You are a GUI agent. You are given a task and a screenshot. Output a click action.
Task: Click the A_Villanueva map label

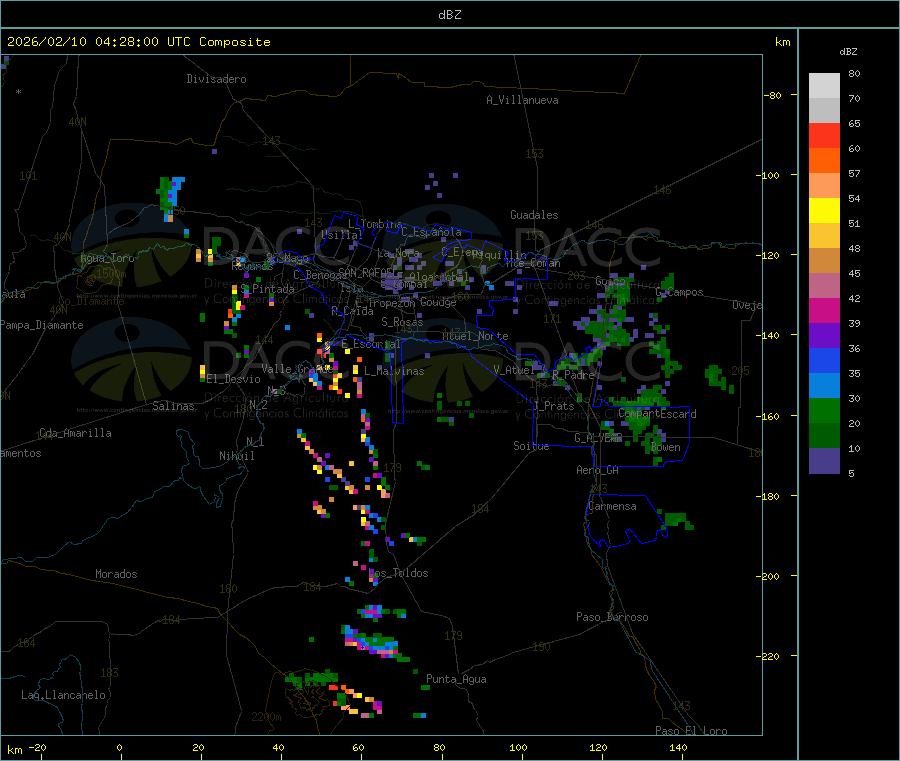(x=522, y=100)
